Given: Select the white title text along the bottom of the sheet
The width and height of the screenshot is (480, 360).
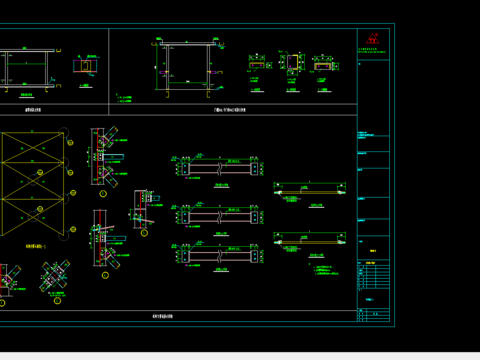Looking at the screenshot, I should pos(163,316).
